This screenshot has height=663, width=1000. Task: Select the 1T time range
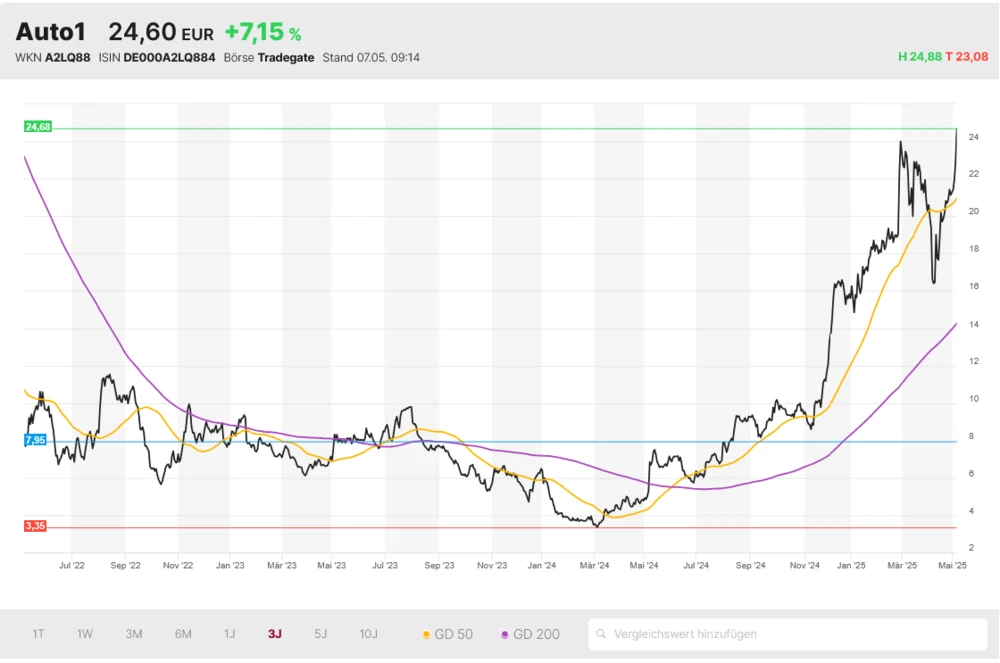point(38,634)
